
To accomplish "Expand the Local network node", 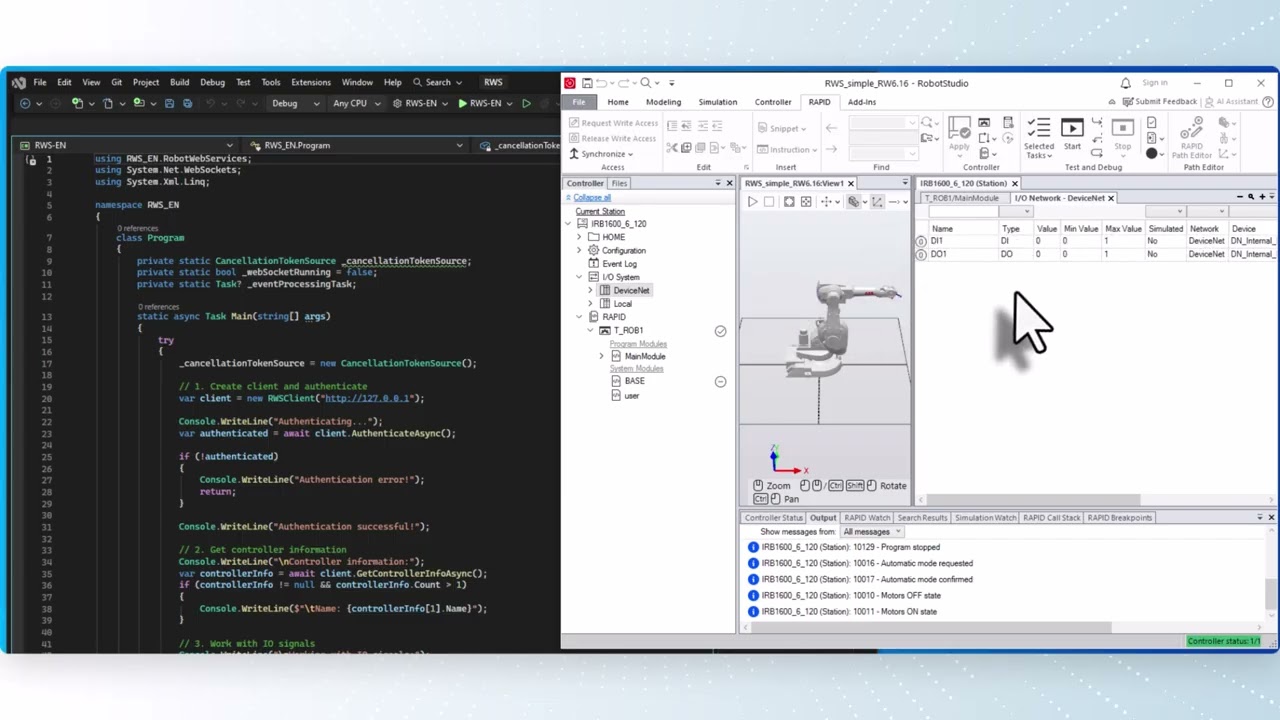I will click(590, 304).
